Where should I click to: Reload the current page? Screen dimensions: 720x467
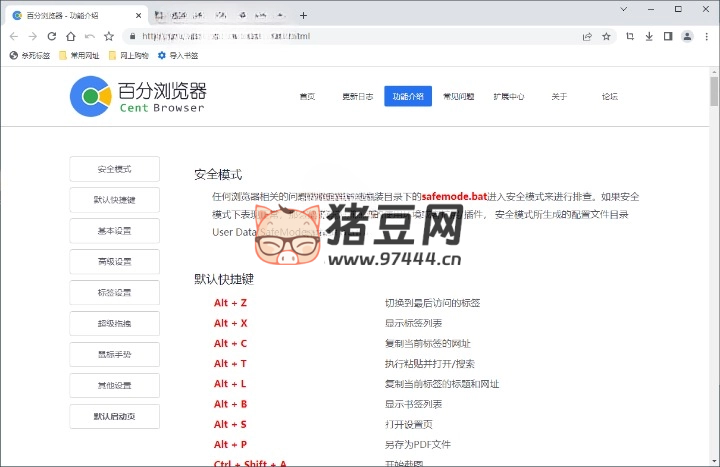[x=51, y=36]
